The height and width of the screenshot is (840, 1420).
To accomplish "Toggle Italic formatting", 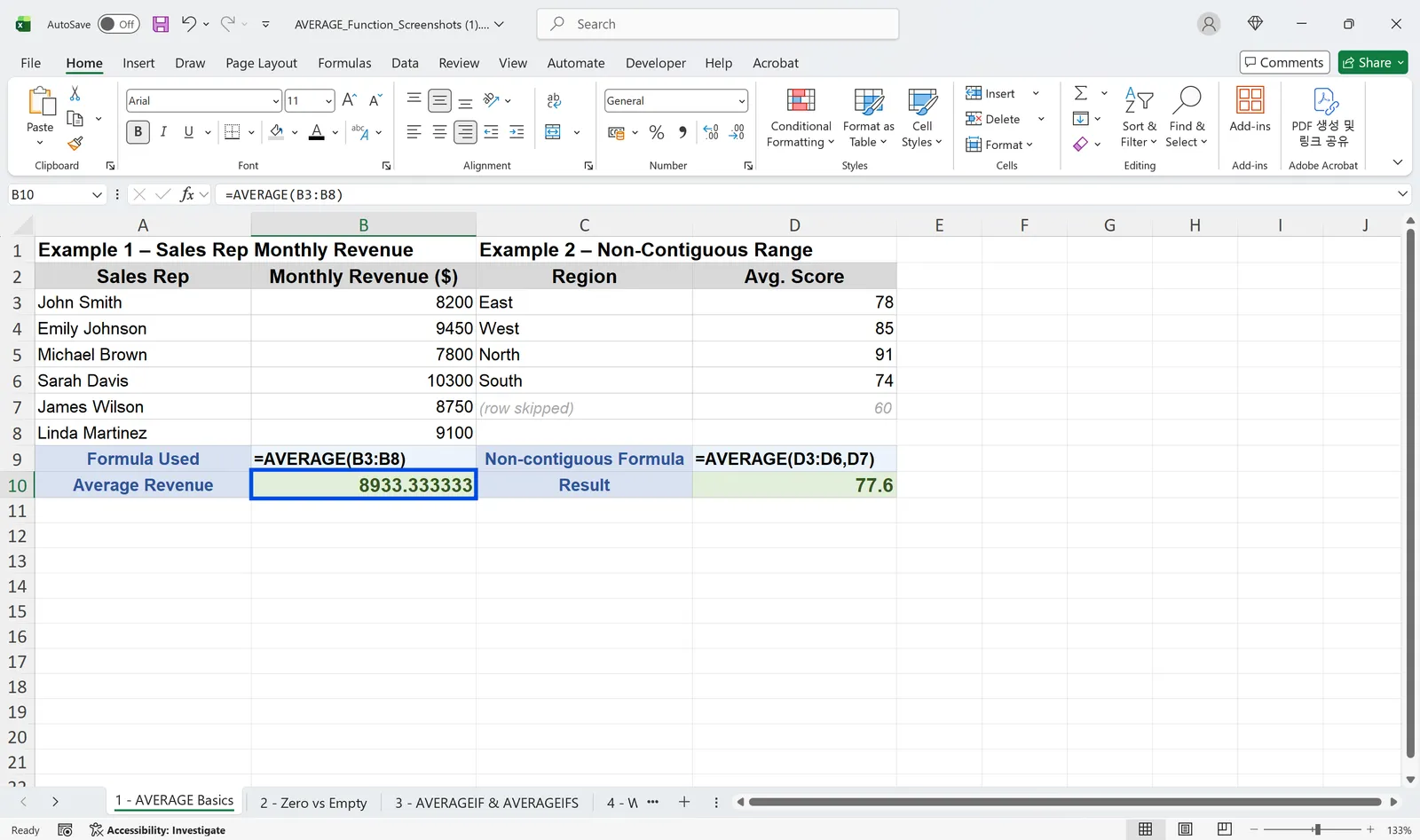I will click(x=163, y=132).
